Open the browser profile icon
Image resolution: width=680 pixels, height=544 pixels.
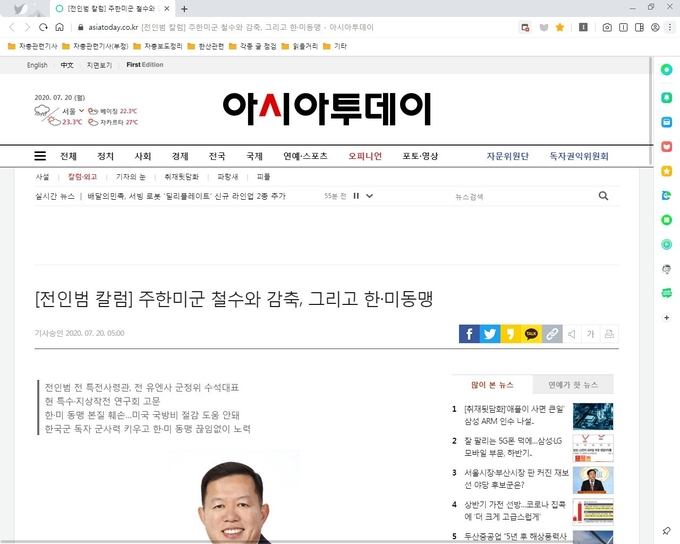pyautogui.click(x=655, y=27)
